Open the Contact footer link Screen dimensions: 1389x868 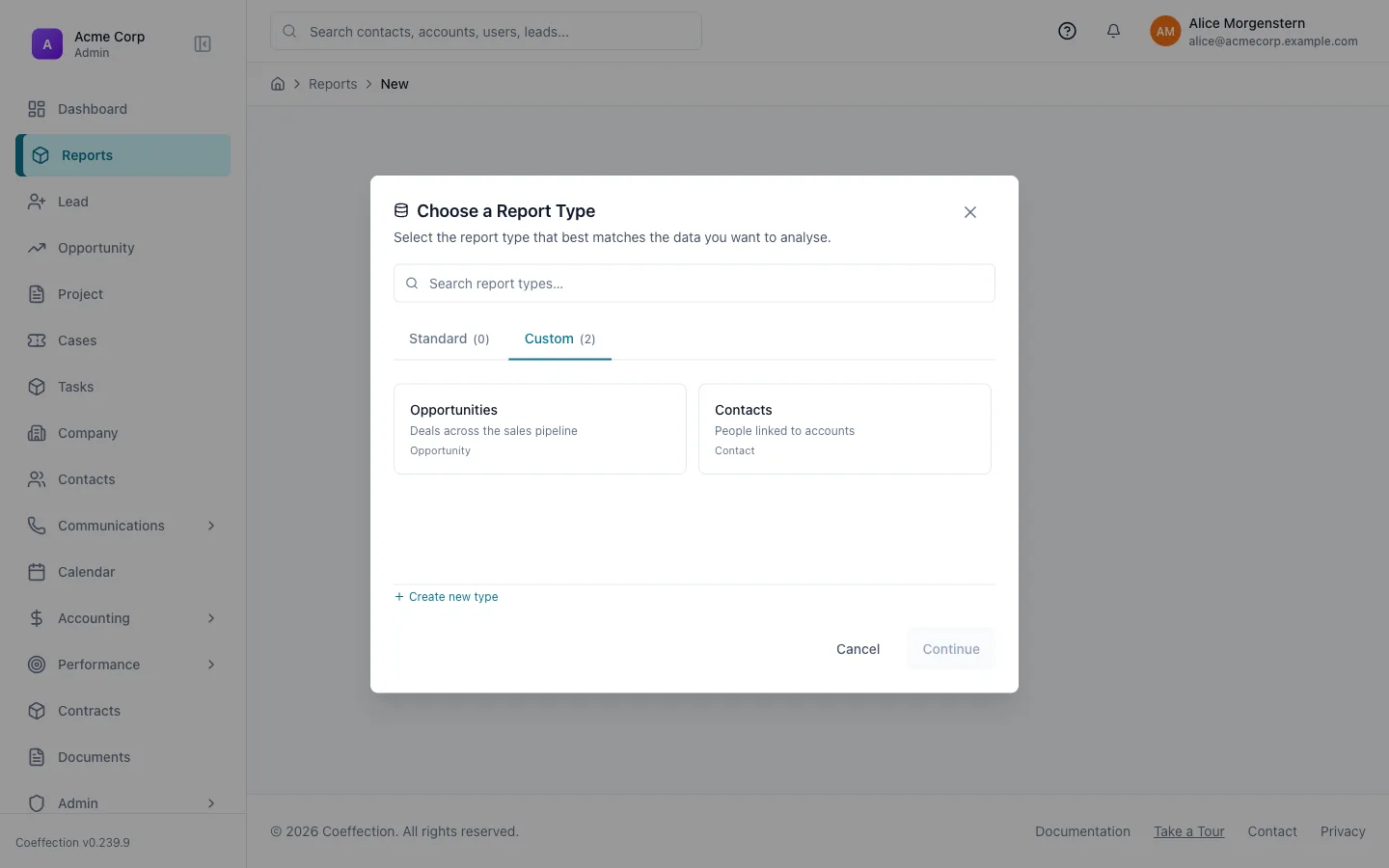pos(1272,831)
